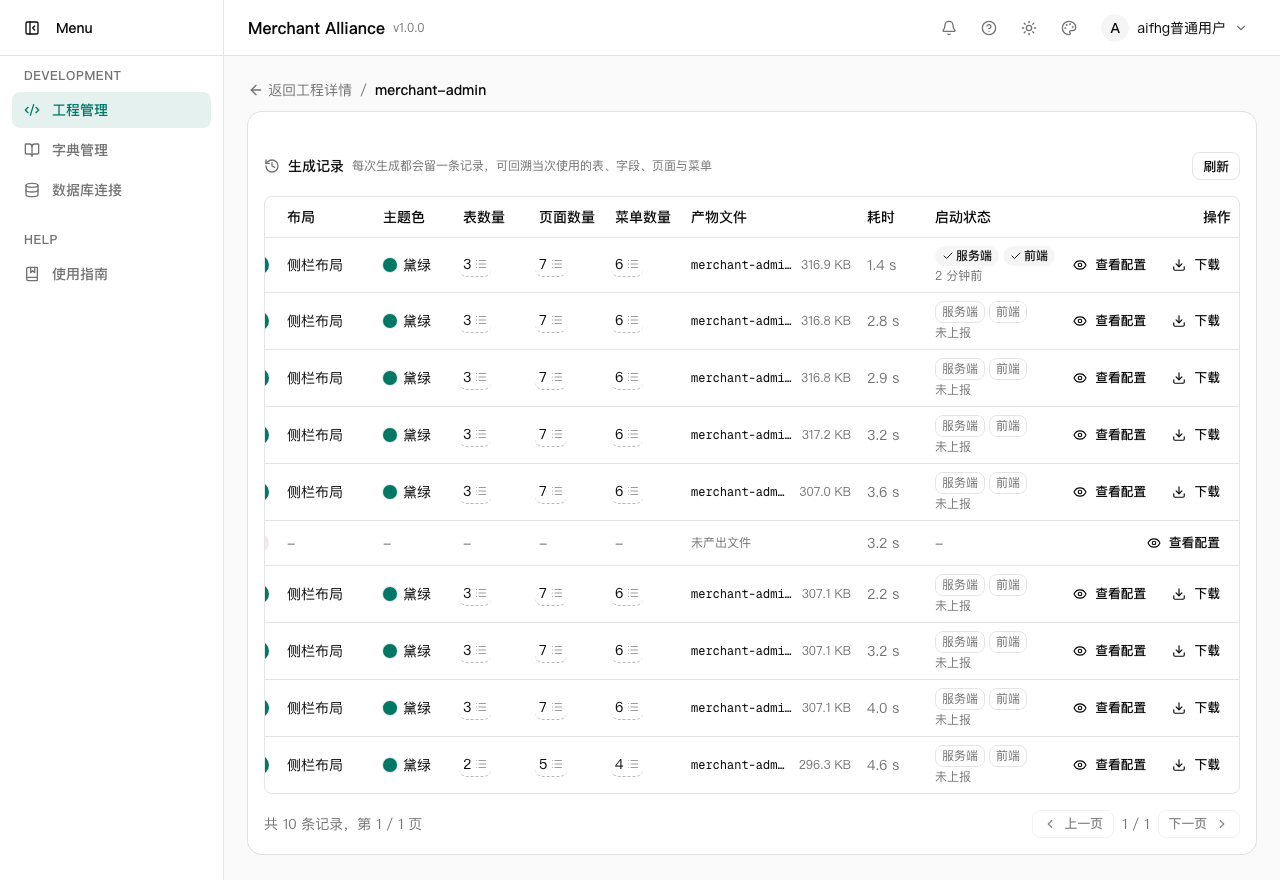Viewport: 1280px width, 880px height.
Task: View config of the 1.4 s record
Action: pyautogui.click(x=1109, y=265)
